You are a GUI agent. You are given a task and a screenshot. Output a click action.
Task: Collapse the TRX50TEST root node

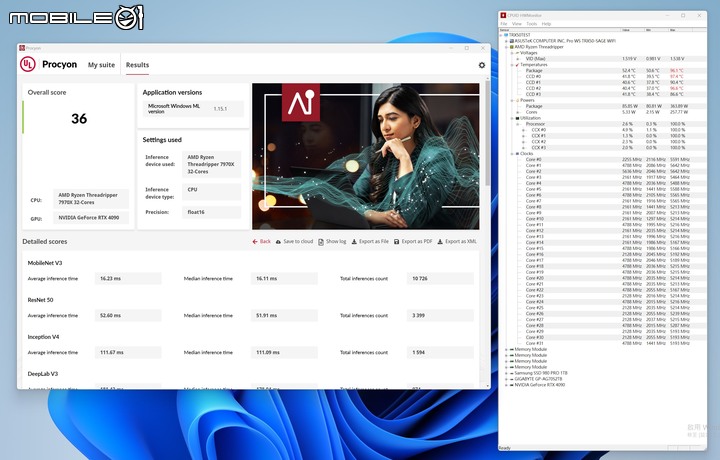pyautogui.click(x=501, y=35)
